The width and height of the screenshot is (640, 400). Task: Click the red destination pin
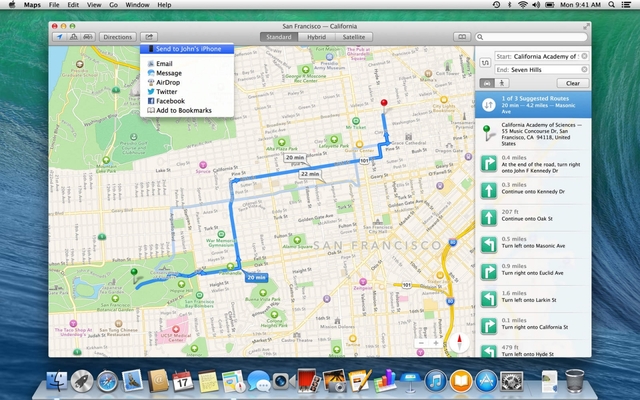pyautogui.click(x=385, y=103)
